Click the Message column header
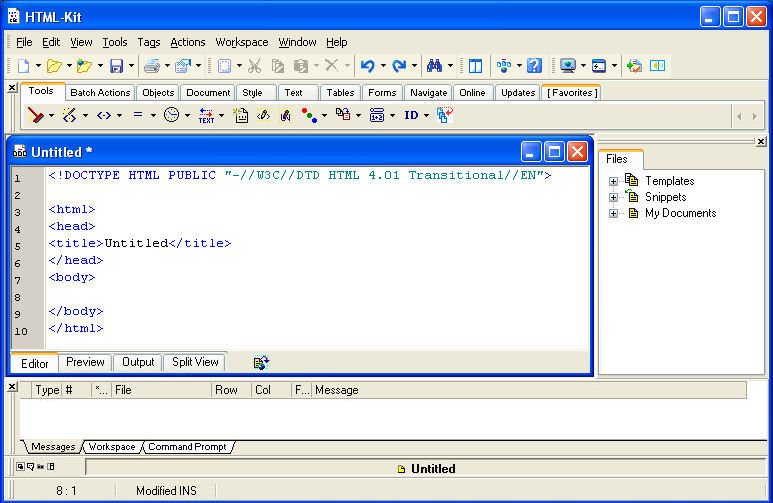The width and height of the screenshot is (773, 503). point(336,390)
